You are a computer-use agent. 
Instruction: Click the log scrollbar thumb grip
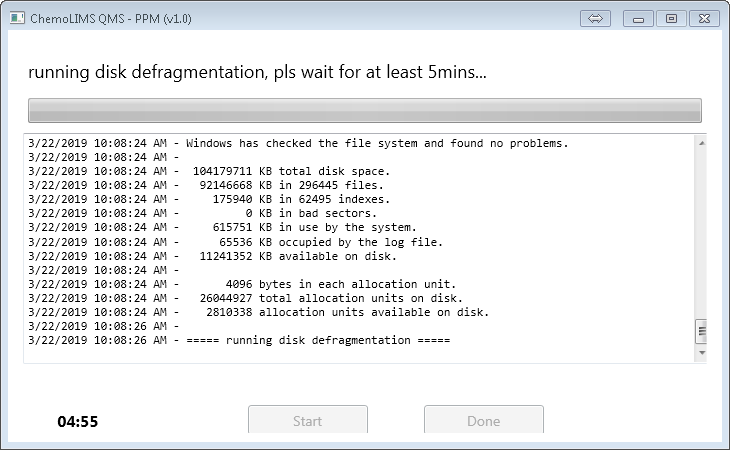click(x=701, y=332)
